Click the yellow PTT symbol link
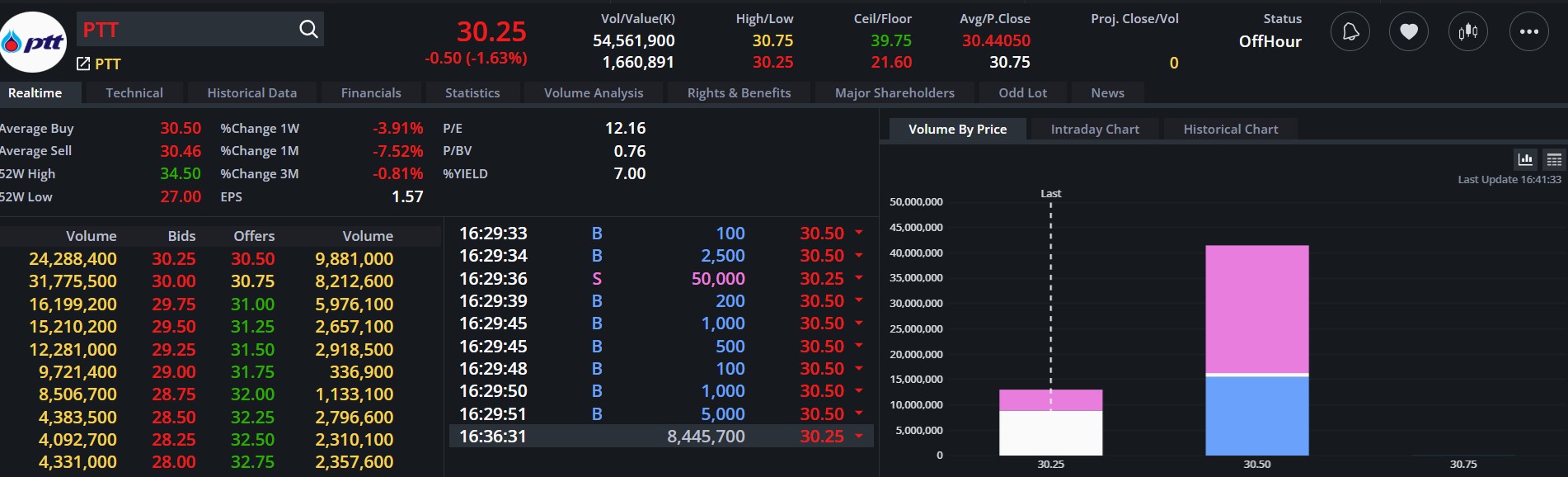1568x477 pixels. [x=108, y=64]
